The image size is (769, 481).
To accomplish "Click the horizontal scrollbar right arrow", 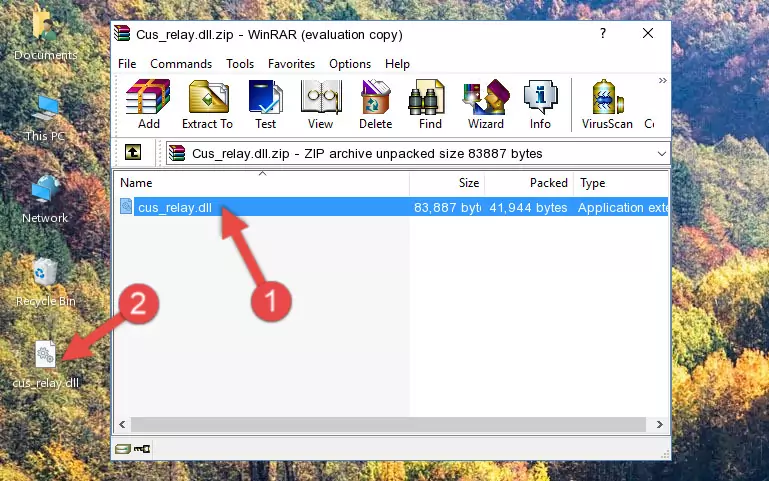I will 660,425.
